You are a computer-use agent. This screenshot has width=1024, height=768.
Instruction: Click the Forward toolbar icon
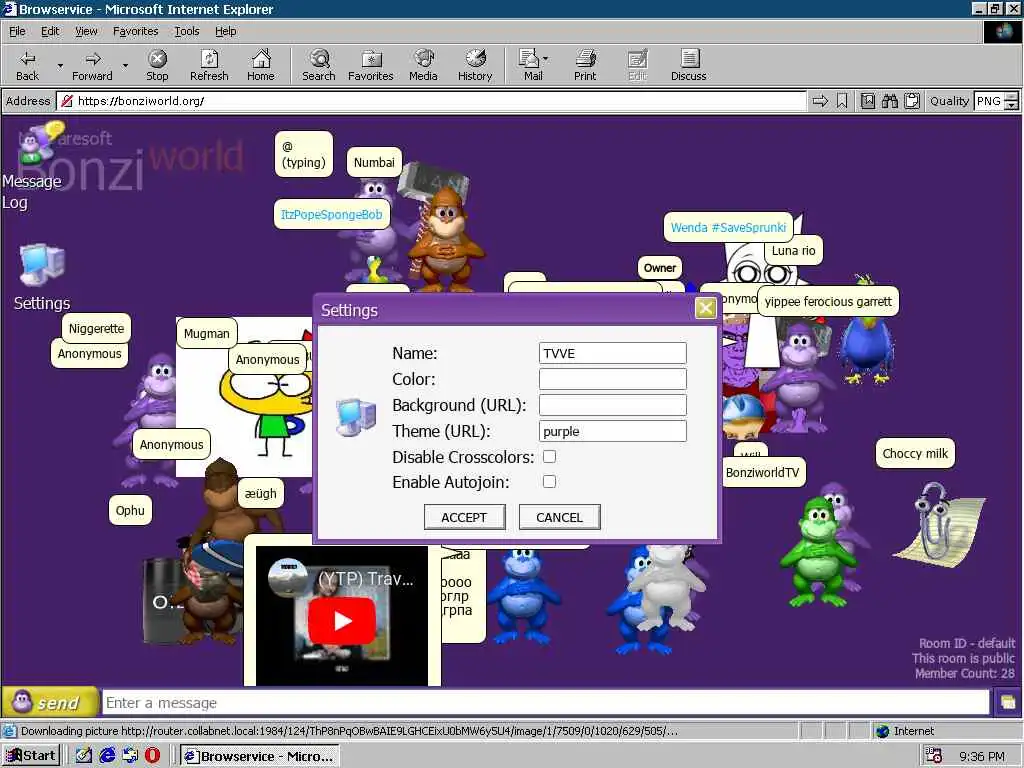(93, 59)
